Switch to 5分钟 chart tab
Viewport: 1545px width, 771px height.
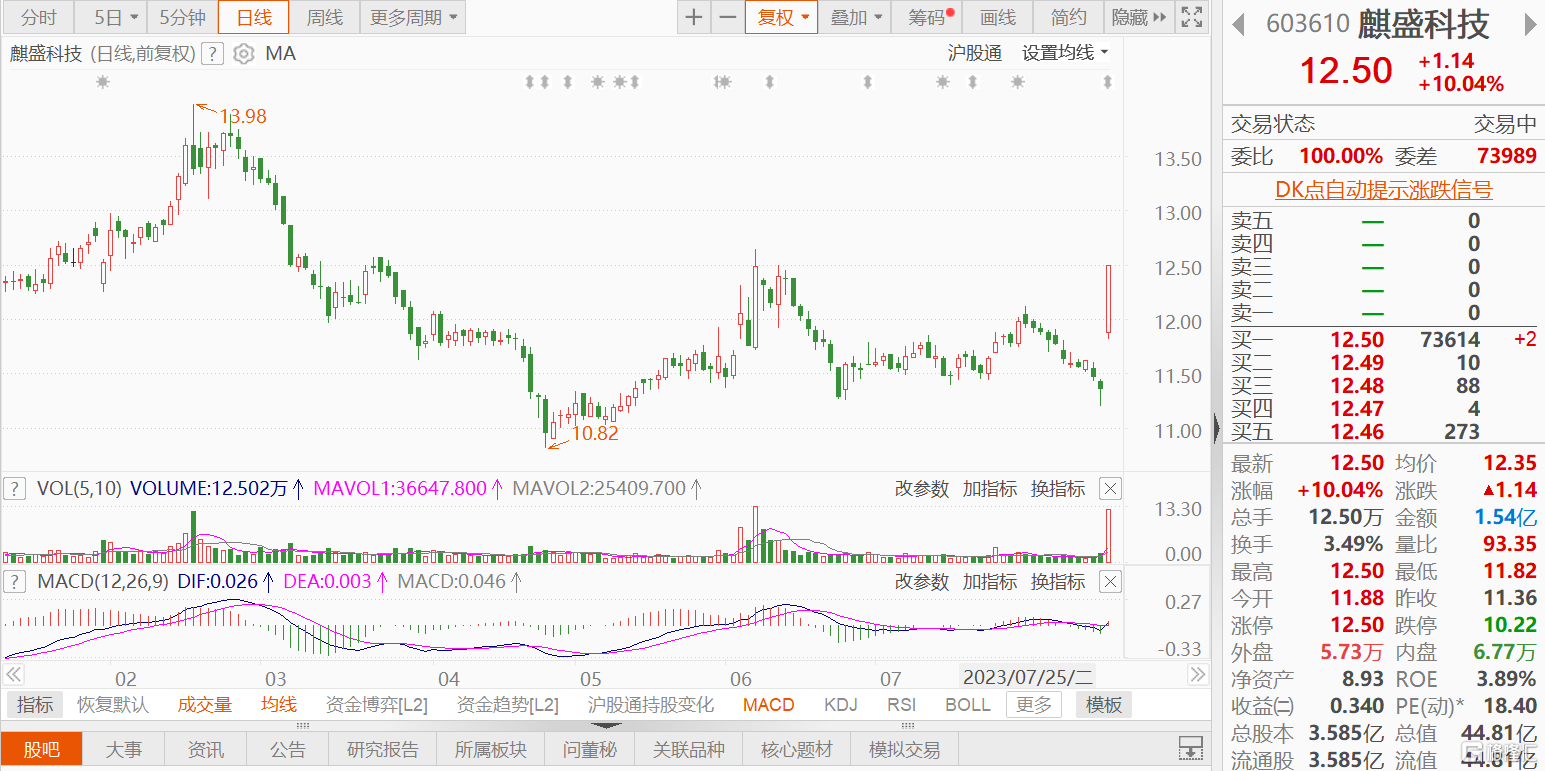(183, 17)
